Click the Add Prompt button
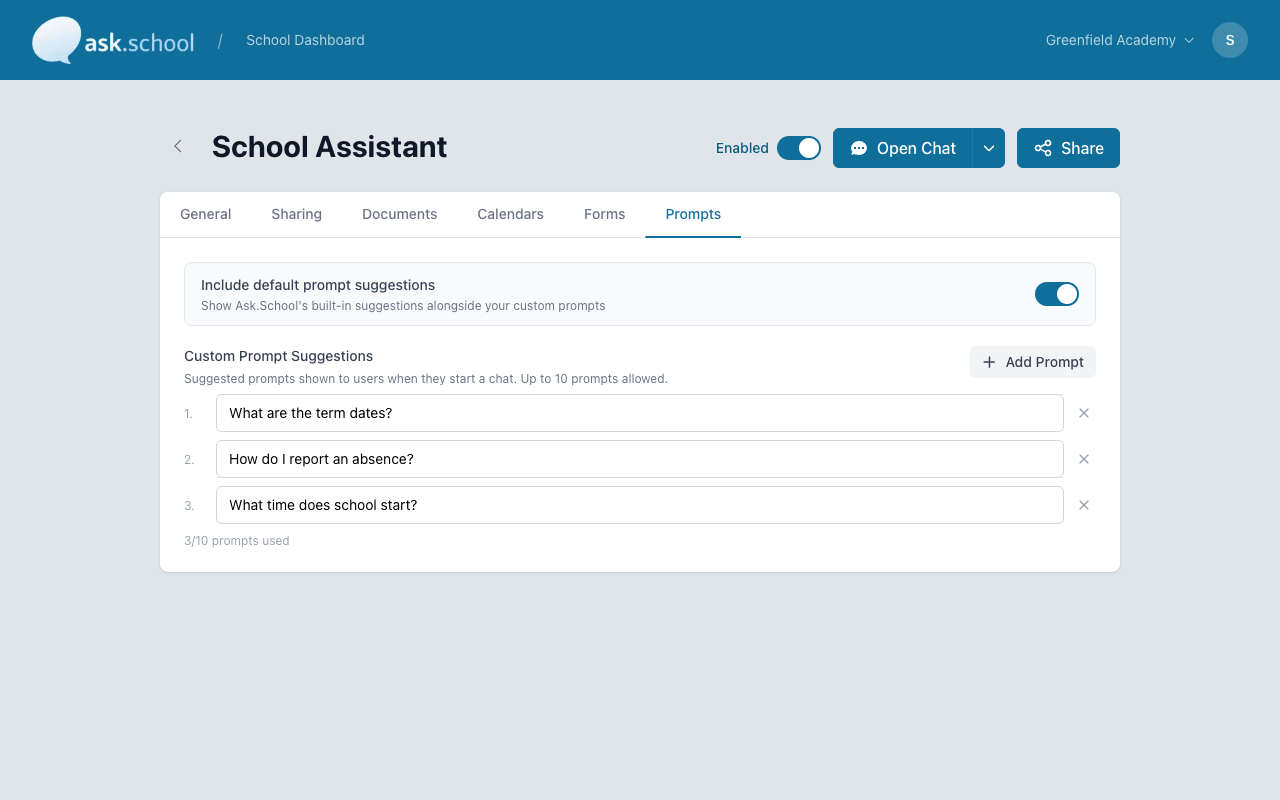Image resolution: width=1280 pixels, height=800 pixels. 1033,362
